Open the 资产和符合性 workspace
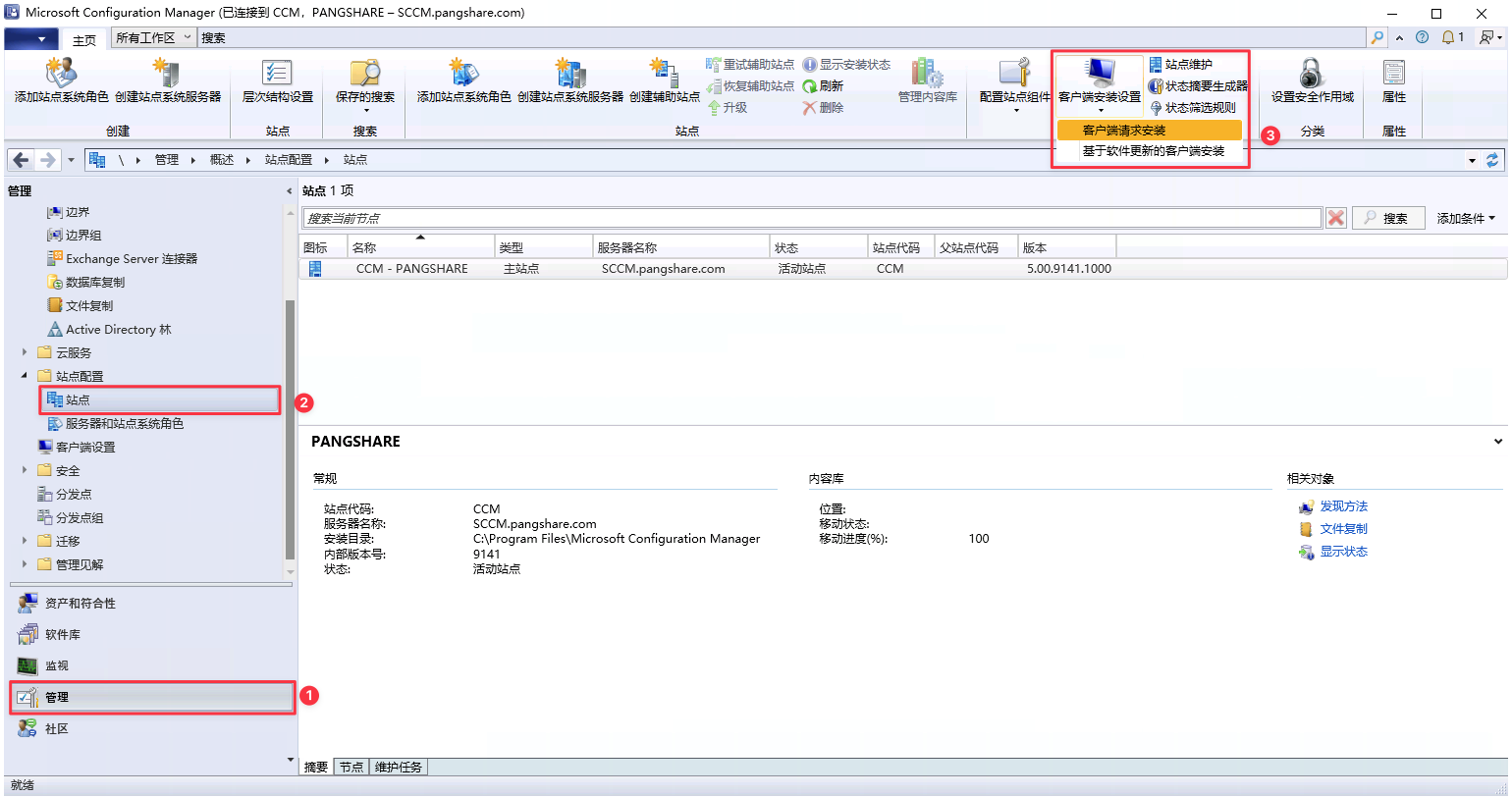The image size is (1512, 797). (x=152, y=603)
